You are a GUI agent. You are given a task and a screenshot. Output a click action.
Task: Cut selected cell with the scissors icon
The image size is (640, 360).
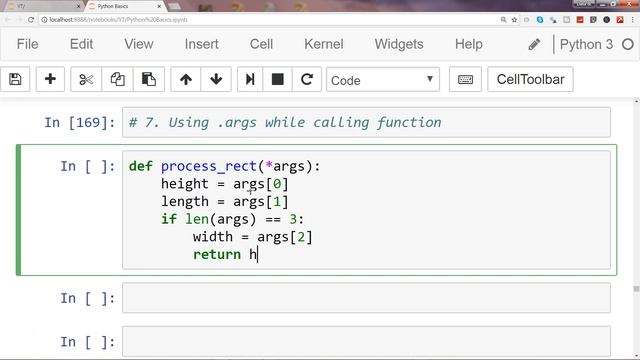(x=86, y=79)
